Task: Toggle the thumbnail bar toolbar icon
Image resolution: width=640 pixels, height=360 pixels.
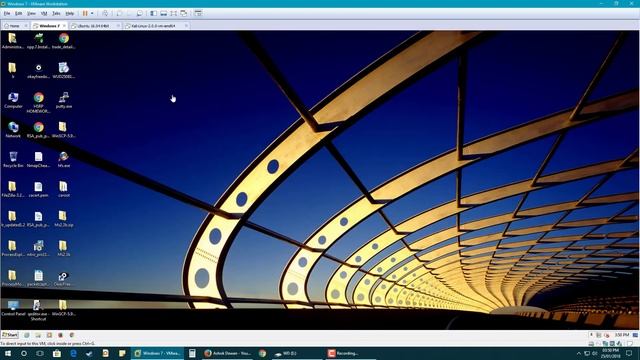Action: [x=164, y=13]
